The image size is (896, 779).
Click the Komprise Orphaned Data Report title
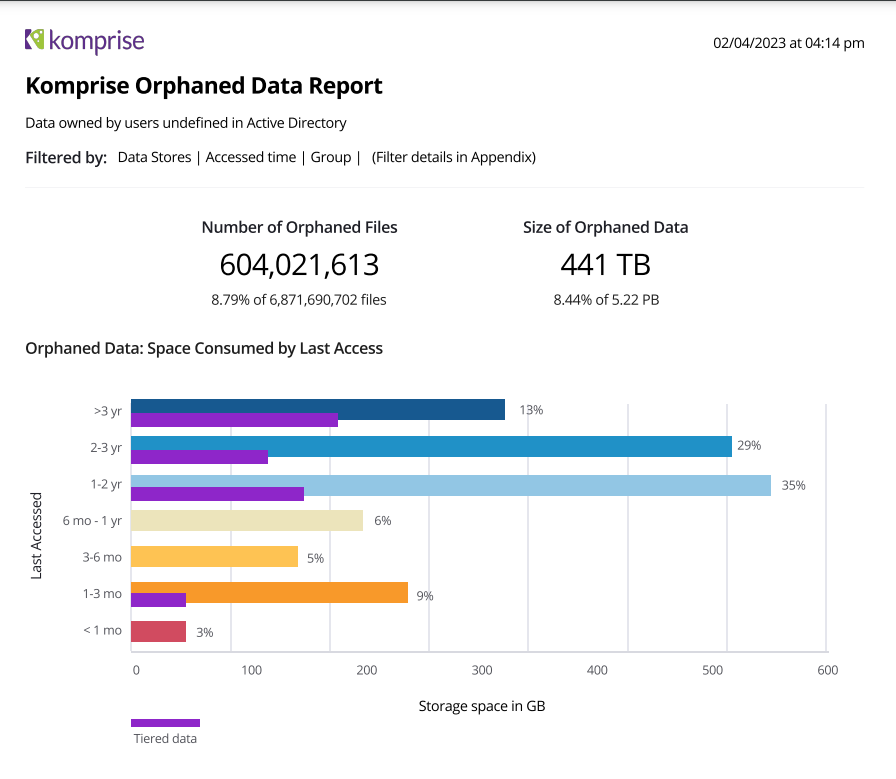tap(204, 86)
